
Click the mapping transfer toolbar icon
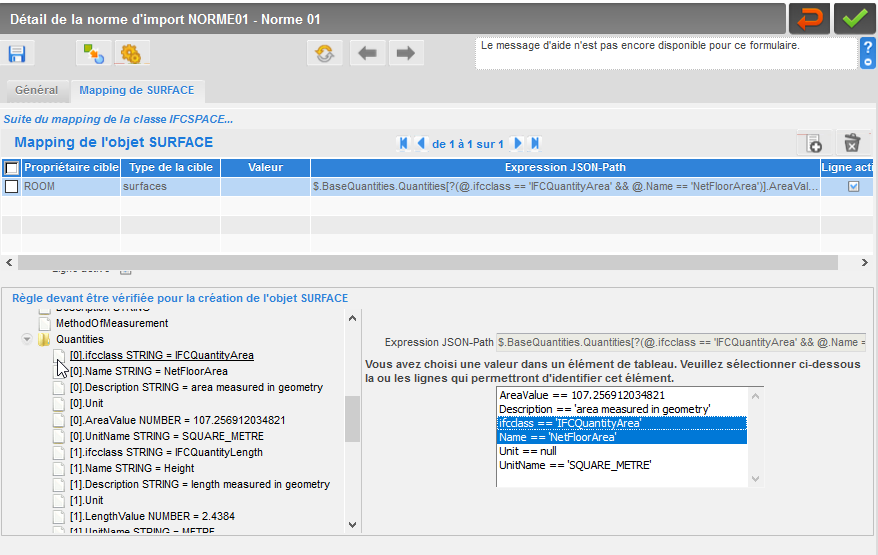pos(94,54)
